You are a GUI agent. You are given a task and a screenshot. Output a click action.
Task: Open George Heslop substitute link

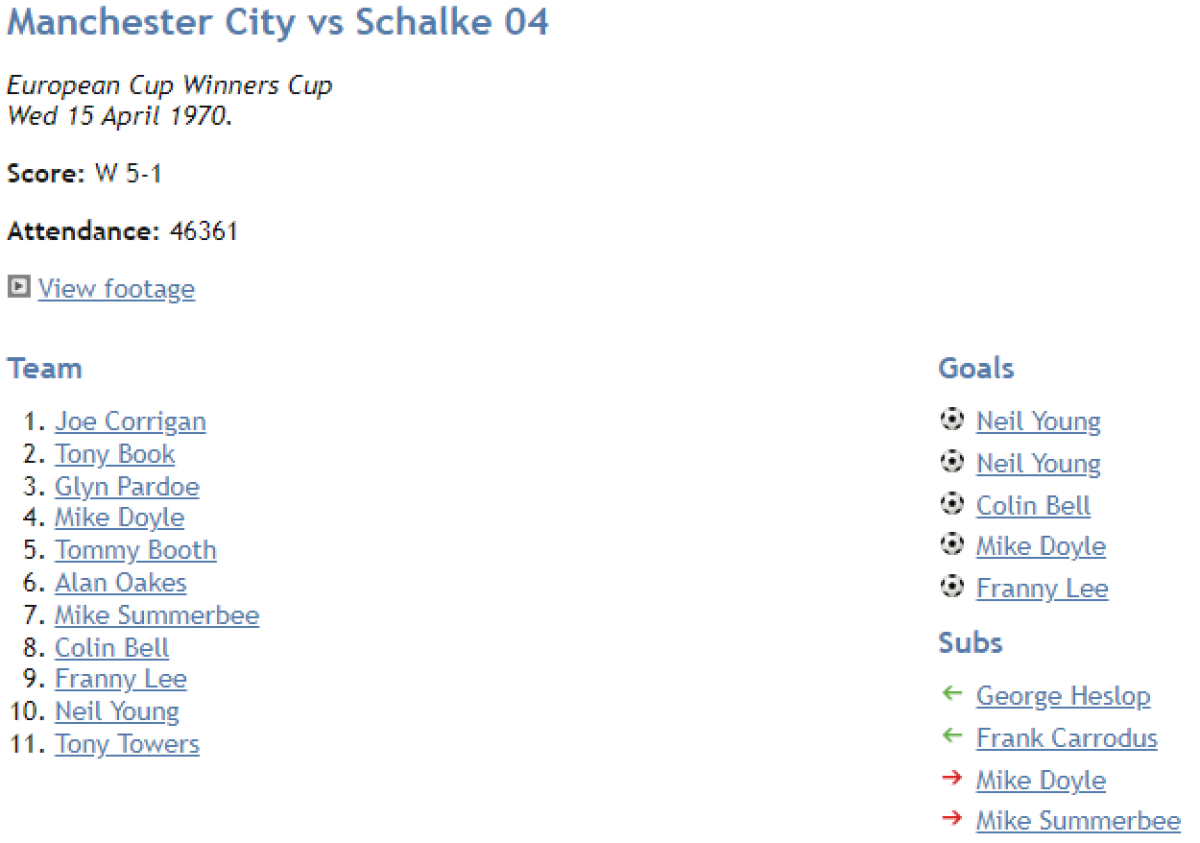click(x=1063, y=696)
